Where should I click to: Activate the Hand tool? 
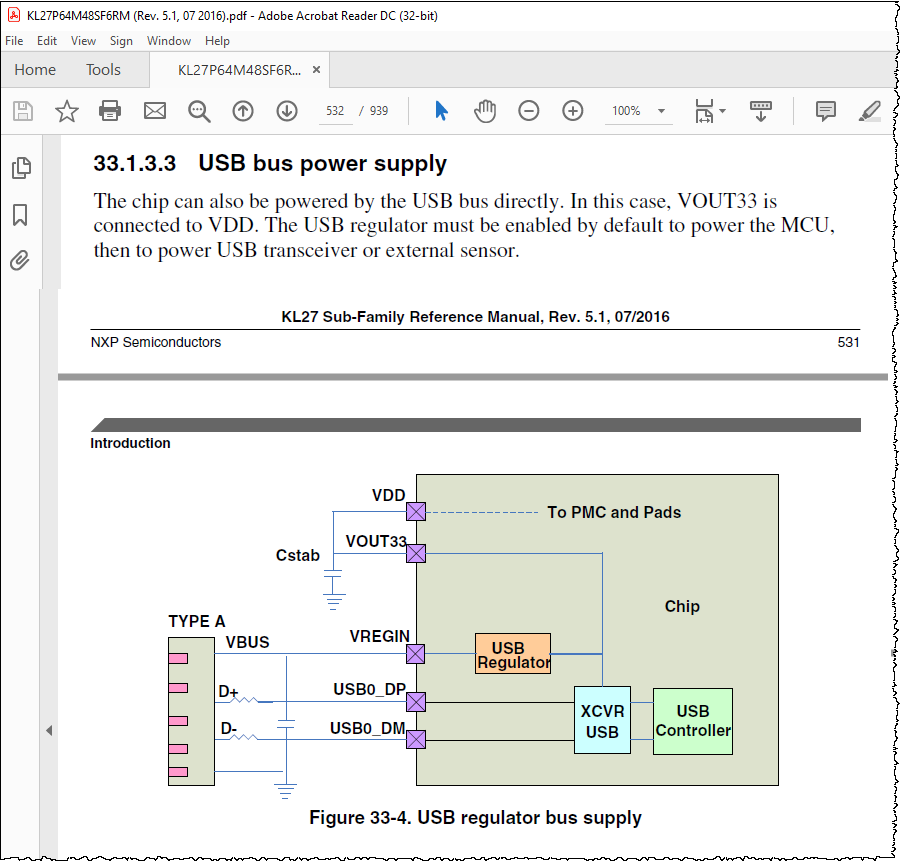(485, 111)
